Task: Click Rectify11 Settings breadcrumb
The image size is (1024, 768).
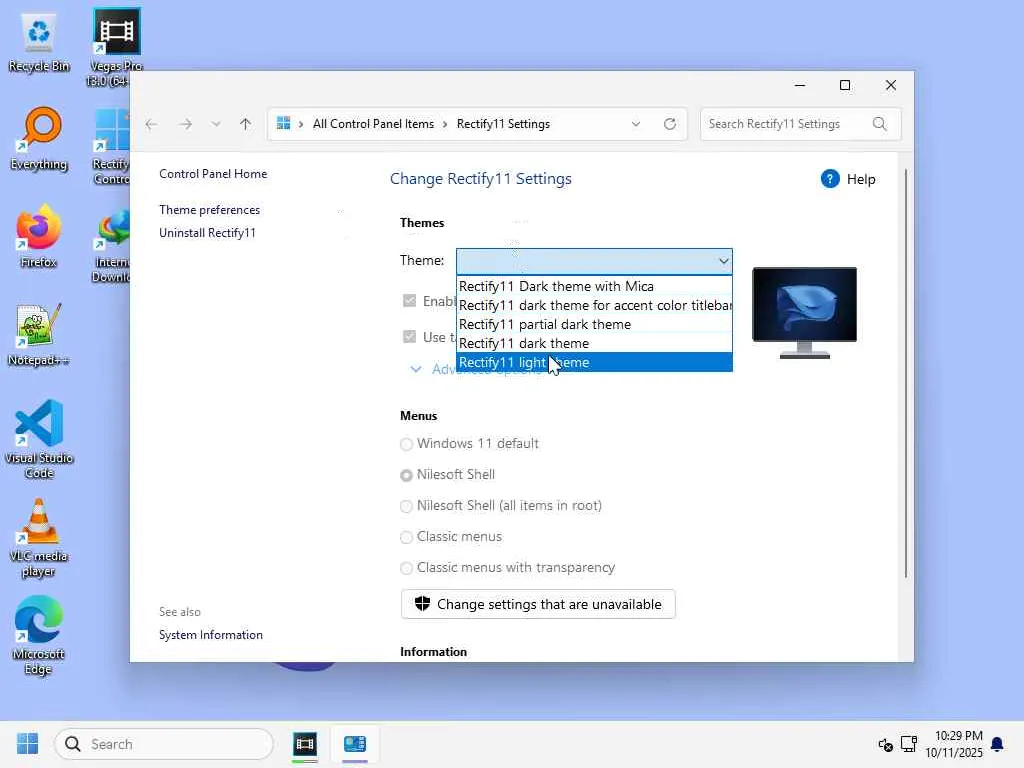Action: pyautogui.click(x=504, y=124)
